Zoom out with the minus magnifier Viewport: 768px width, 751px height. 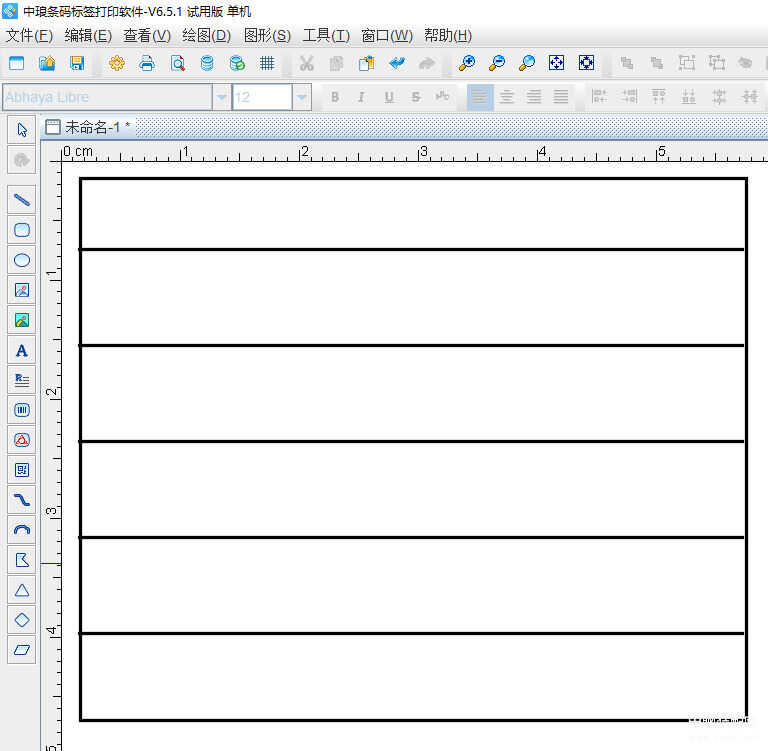pos(497,63)
